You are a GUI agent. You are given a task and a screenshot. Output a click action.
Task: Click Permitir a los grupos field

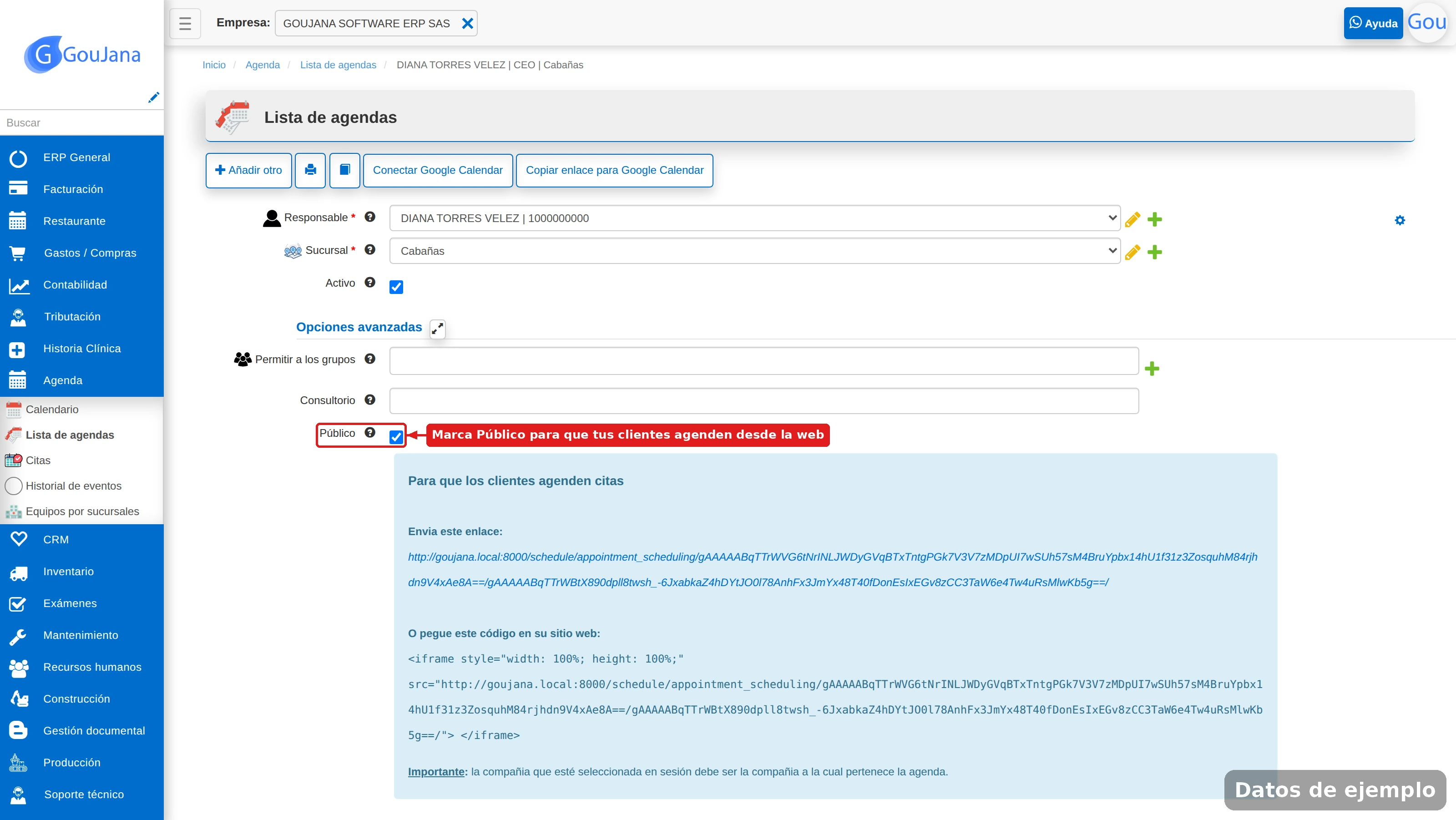point(763,360)
